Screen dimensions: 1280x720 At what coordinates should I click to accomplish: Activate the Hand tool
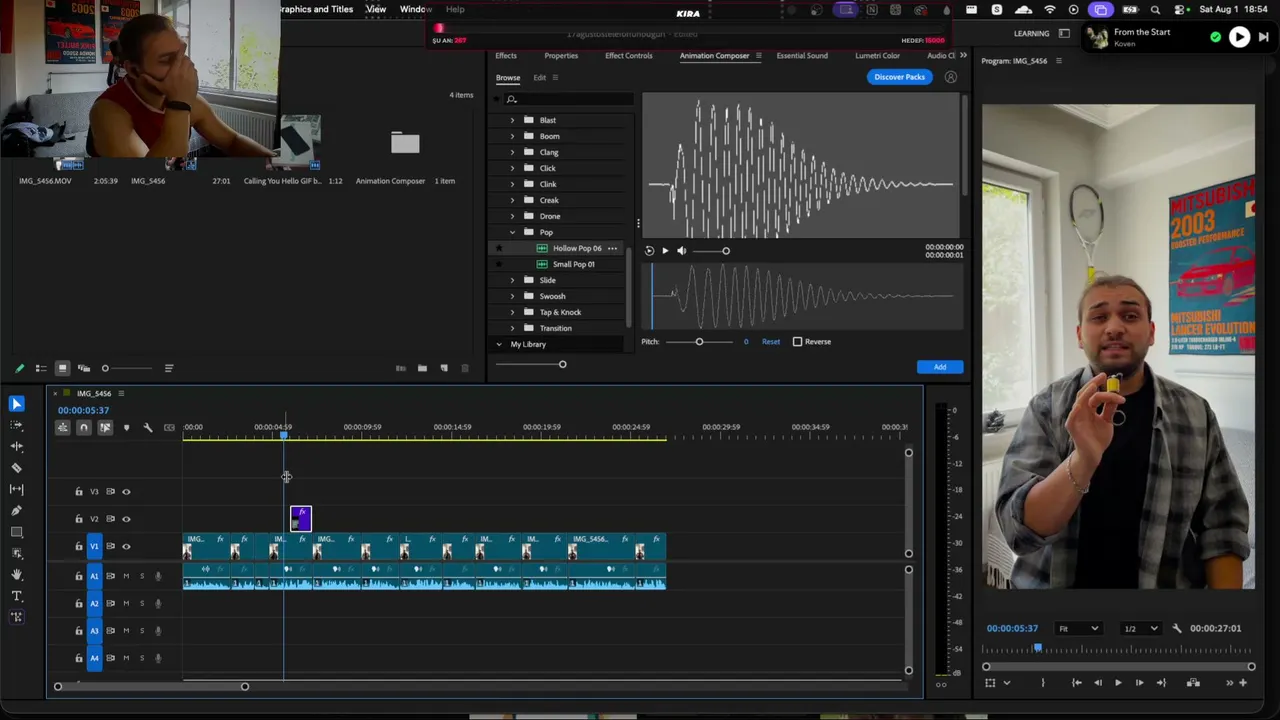tap(17, 574)
